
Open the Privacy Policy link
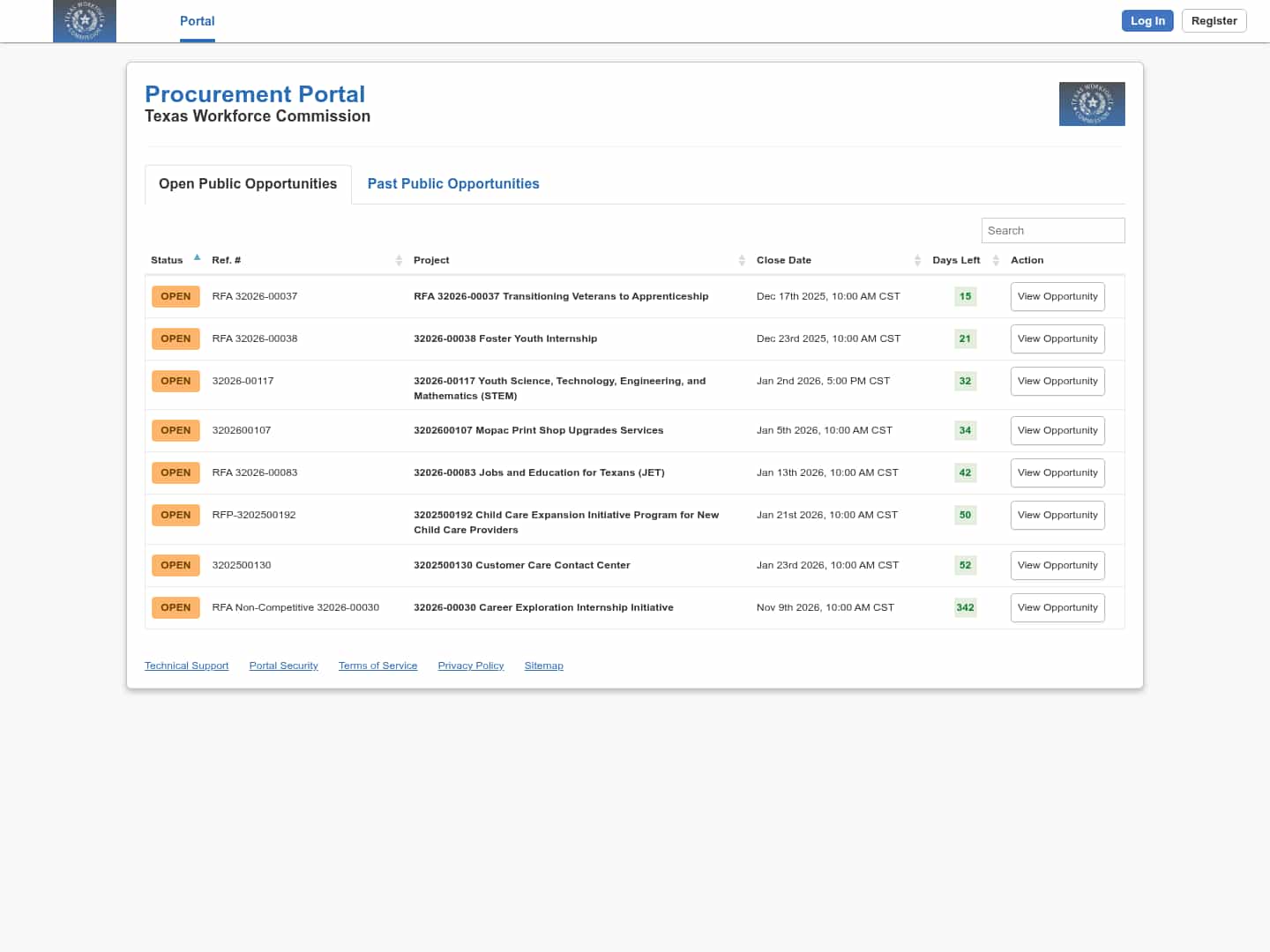(470, 666)
